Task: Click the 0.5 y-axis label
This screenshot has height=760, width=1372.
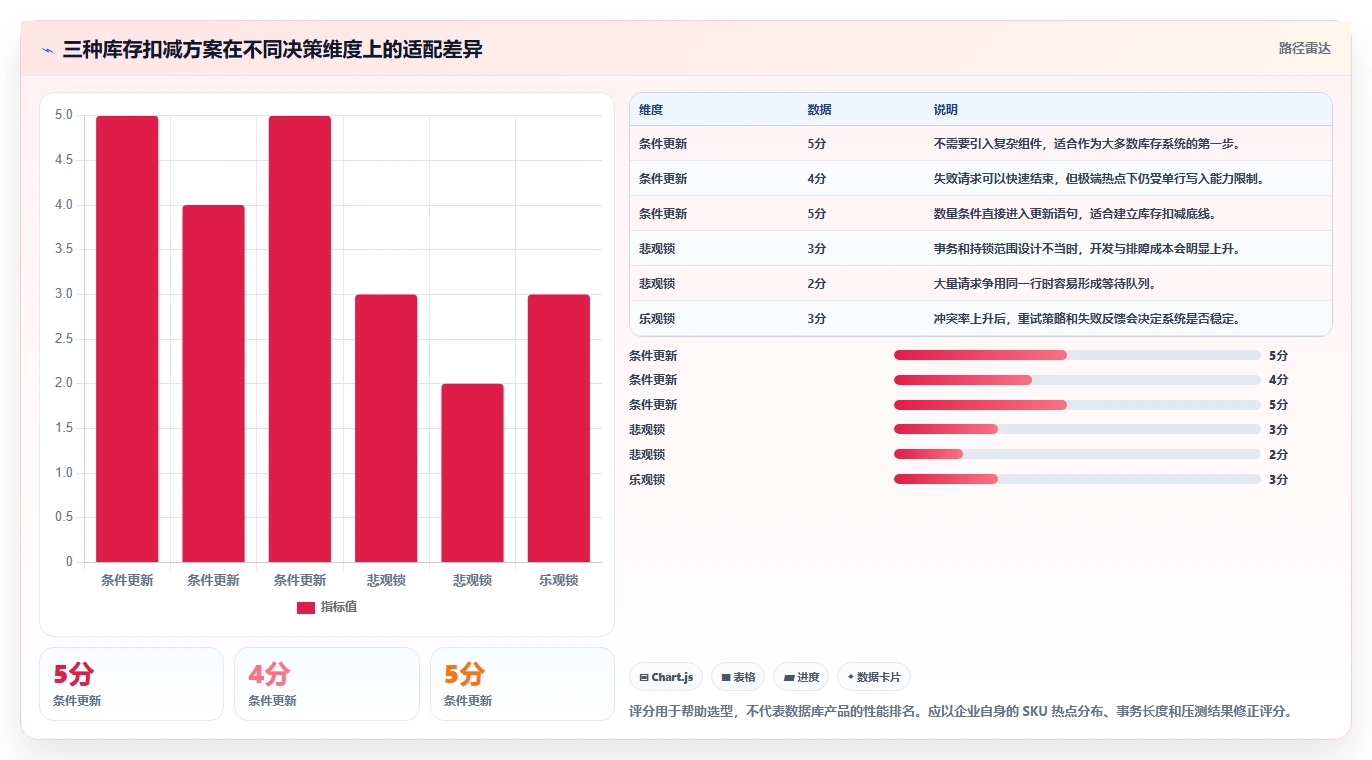Action: pos(63,517)
